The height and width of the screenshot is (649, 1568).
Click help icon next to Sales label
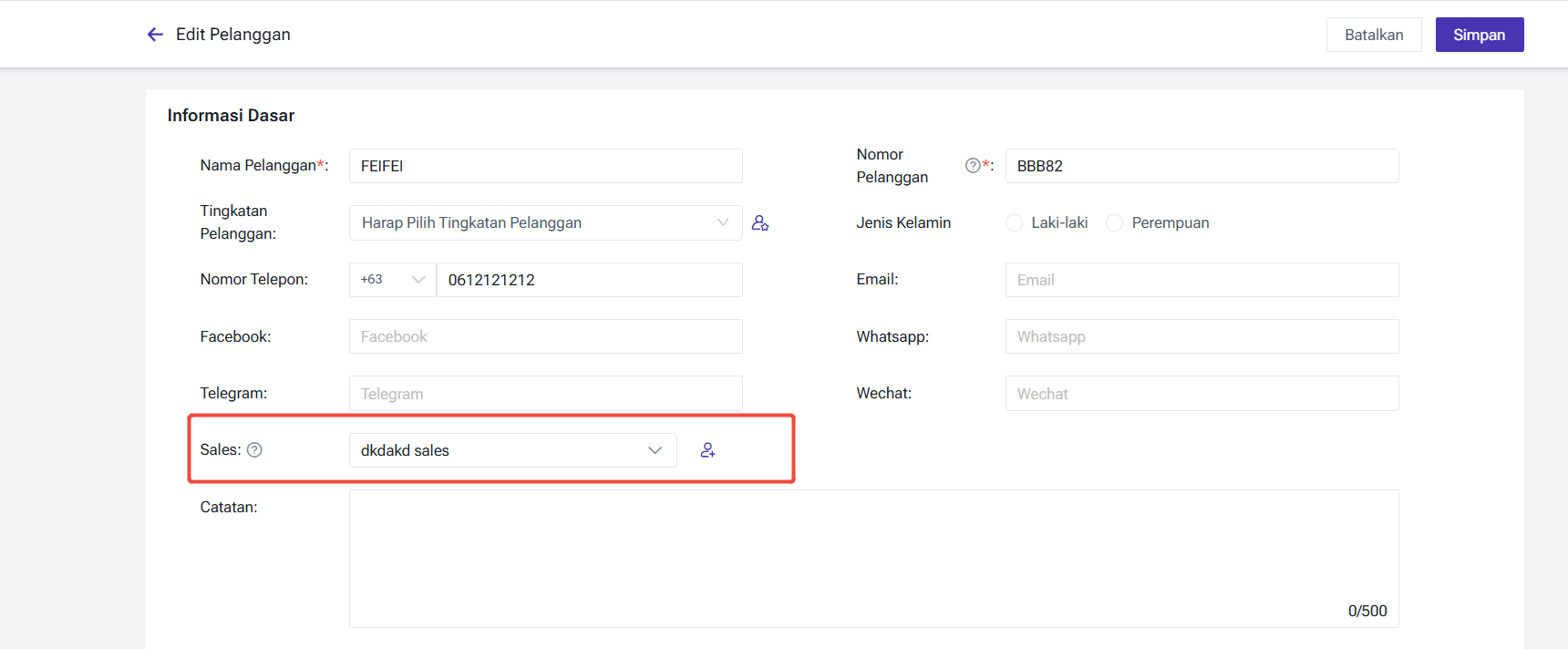[x=254, y=449]
